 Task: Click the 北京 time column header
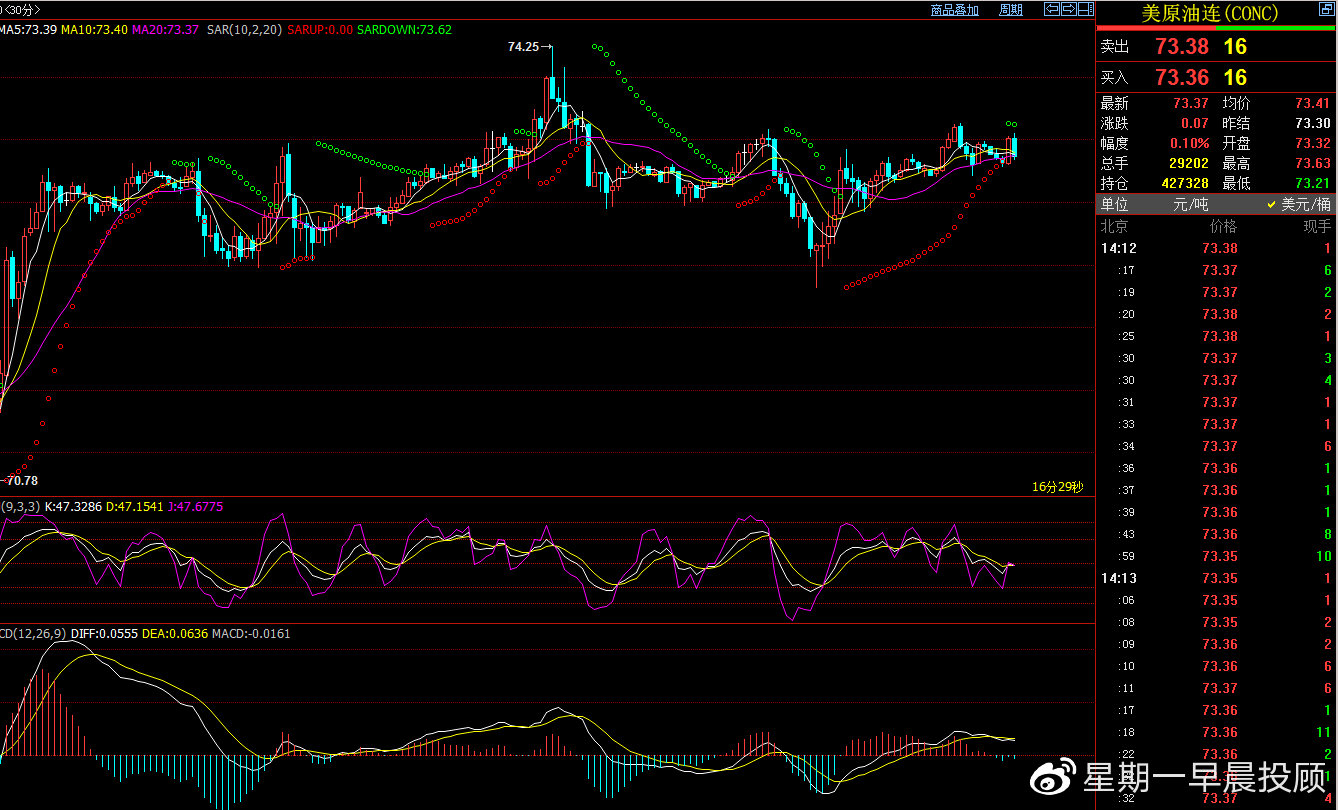point(1114,227)
